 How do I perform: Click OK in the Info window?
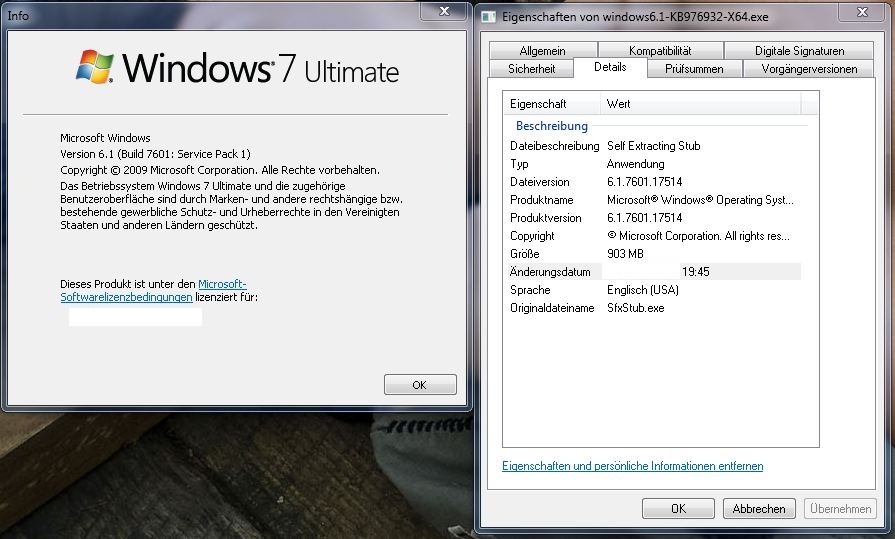(x=420, y=385)
